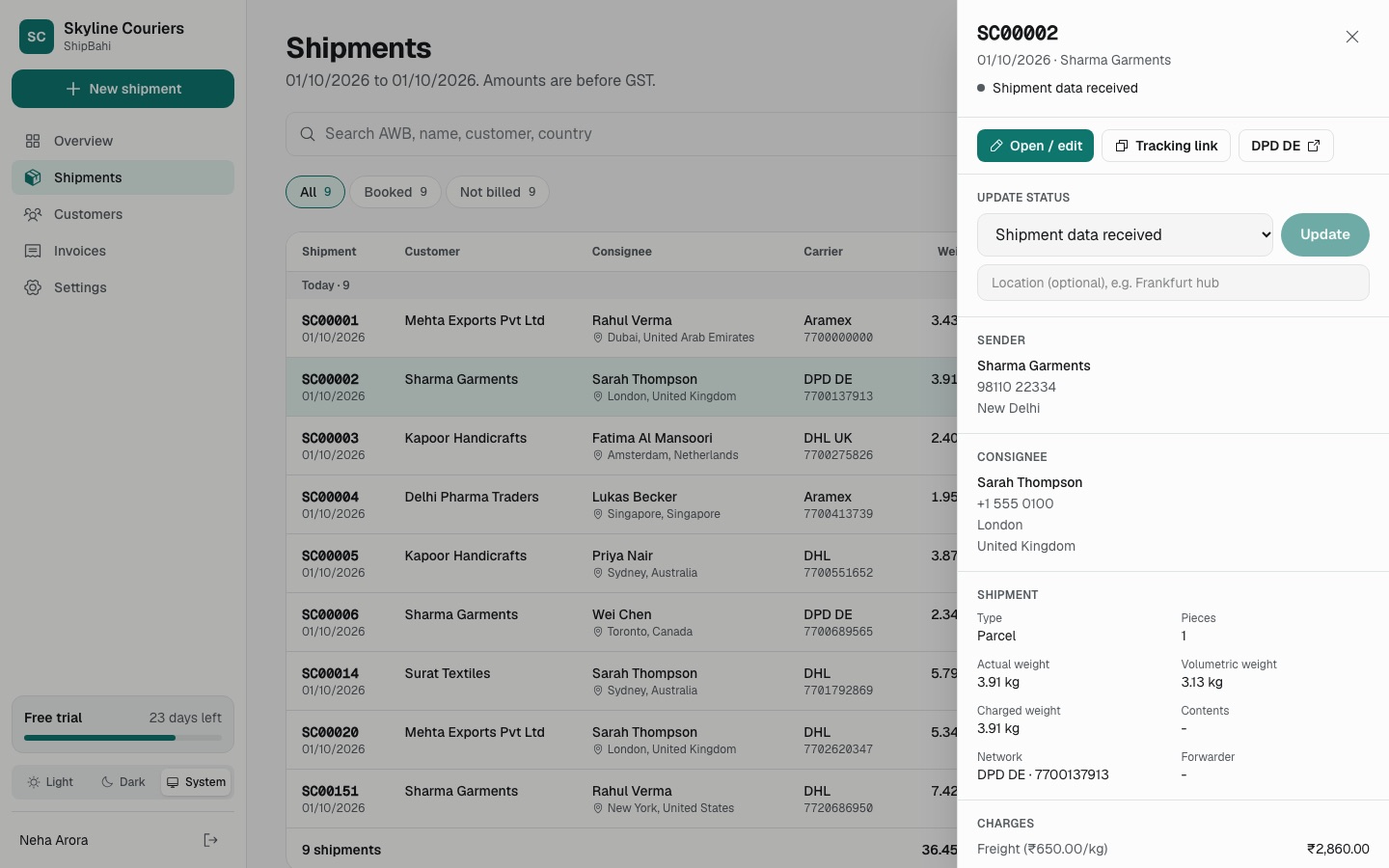The width and height of the screenshot is (1389, 868).
Task: Click the Settings gear icon in sidebar
Action: tap(33, 287)
